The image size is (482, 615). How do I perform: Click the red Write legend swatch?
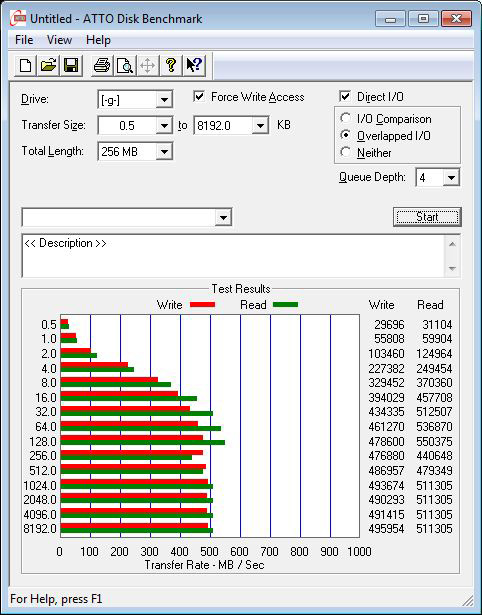point(202,304)
